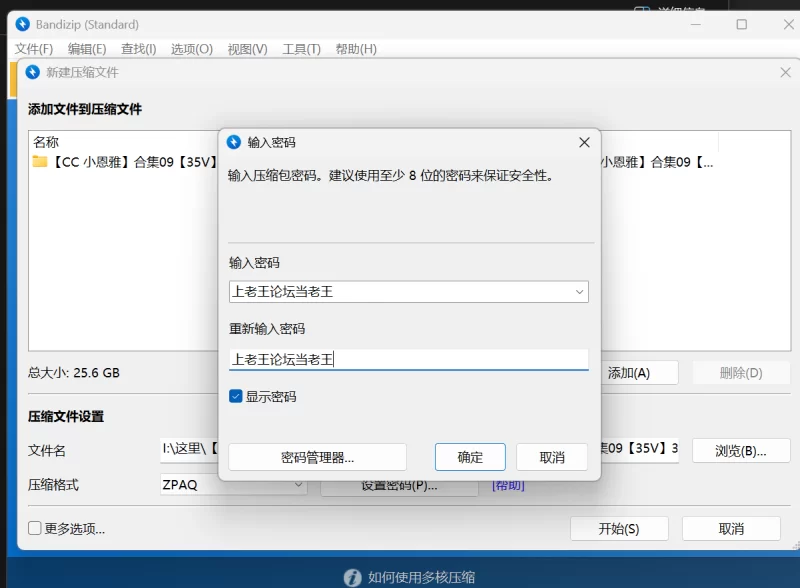Open the 如何使用多核压缩 link
The height and width of the screenshot is (588, 800).
pyautogui.click(x=421, y=577)
